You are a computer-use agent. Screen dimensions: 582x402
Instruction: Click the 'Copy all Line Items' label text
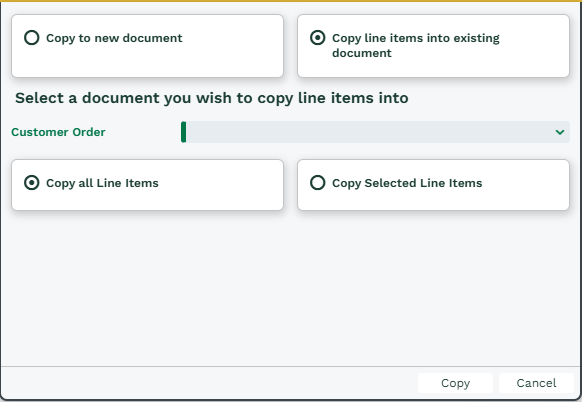(x=102, y=183)
